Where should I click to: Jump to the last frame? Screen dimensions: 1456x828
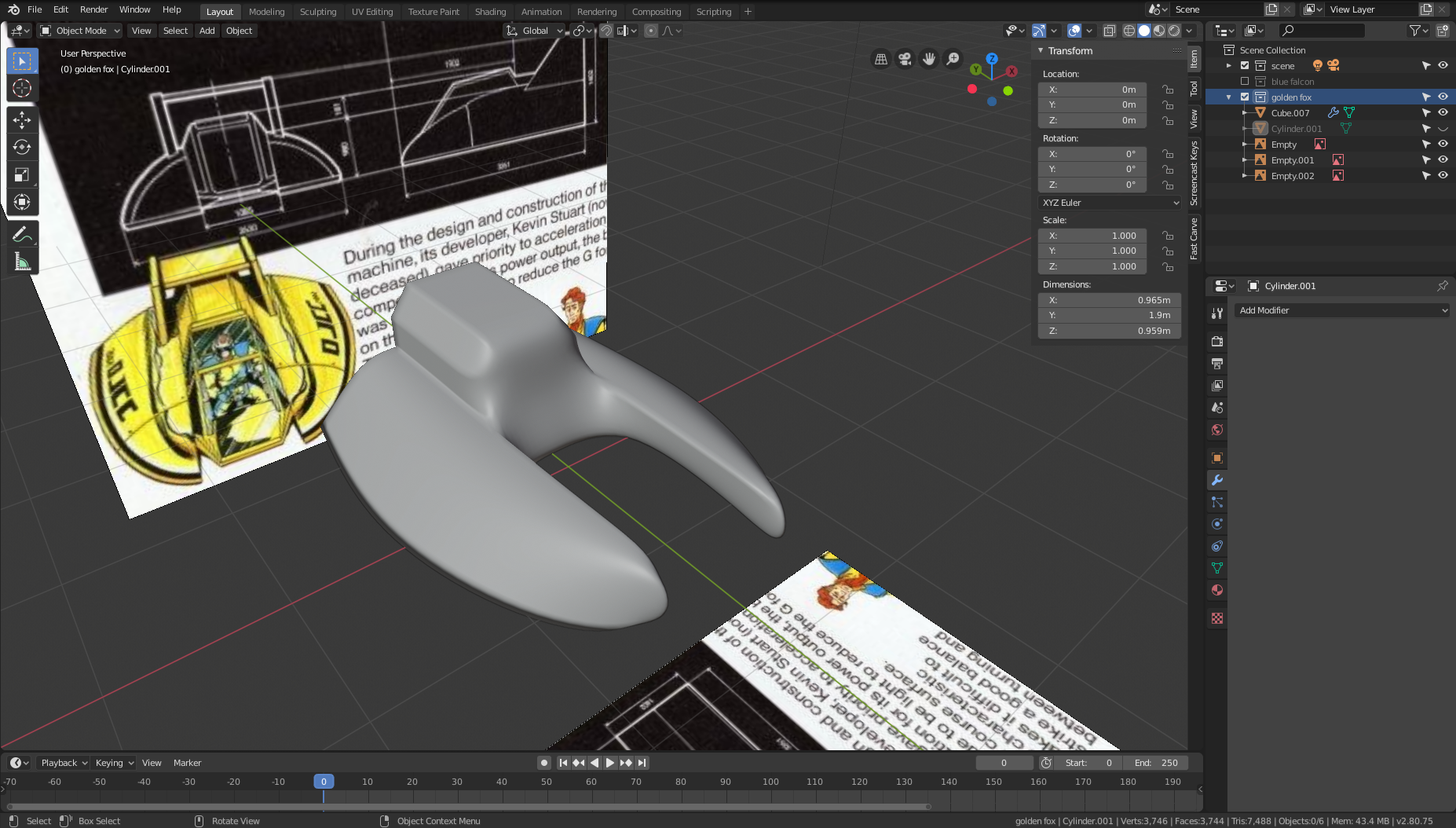coord(642,763)
